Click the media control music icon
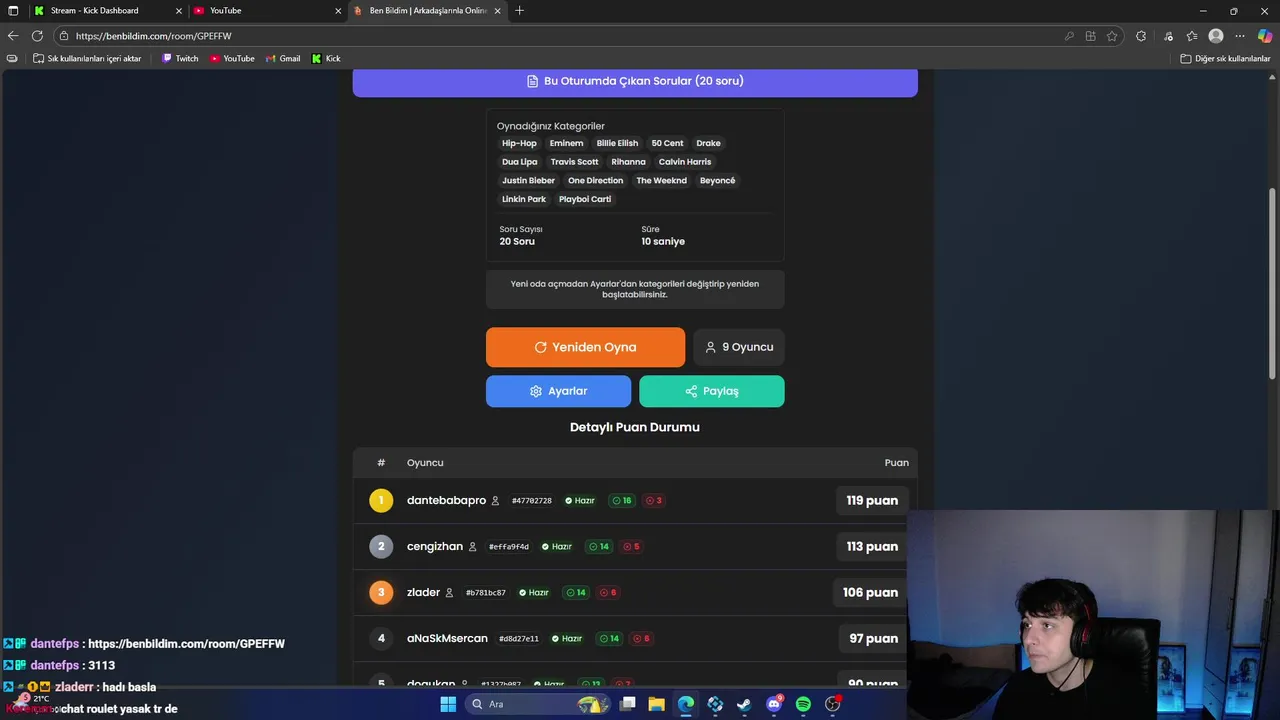Image resolution: width=1280 pixels, height=720 pixels. coord(1168,36)
